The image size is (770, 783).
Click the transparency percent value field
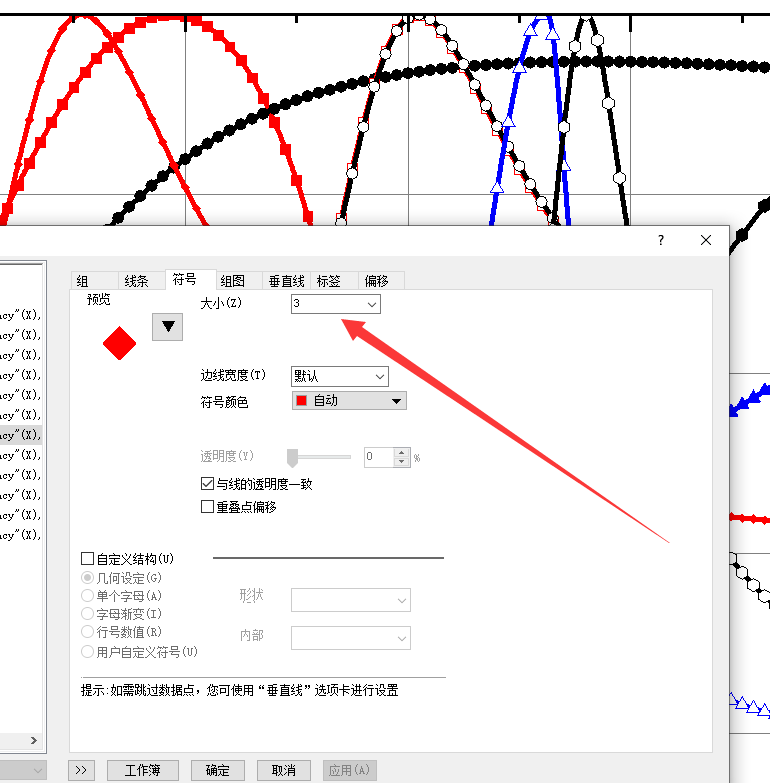[379, 457]
